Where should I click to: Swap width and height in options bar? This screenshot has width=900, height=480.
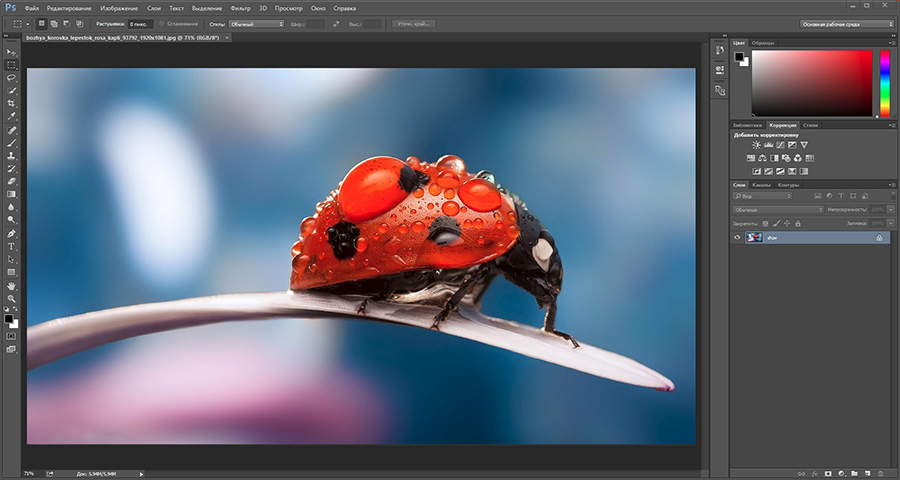click(336, 24)
